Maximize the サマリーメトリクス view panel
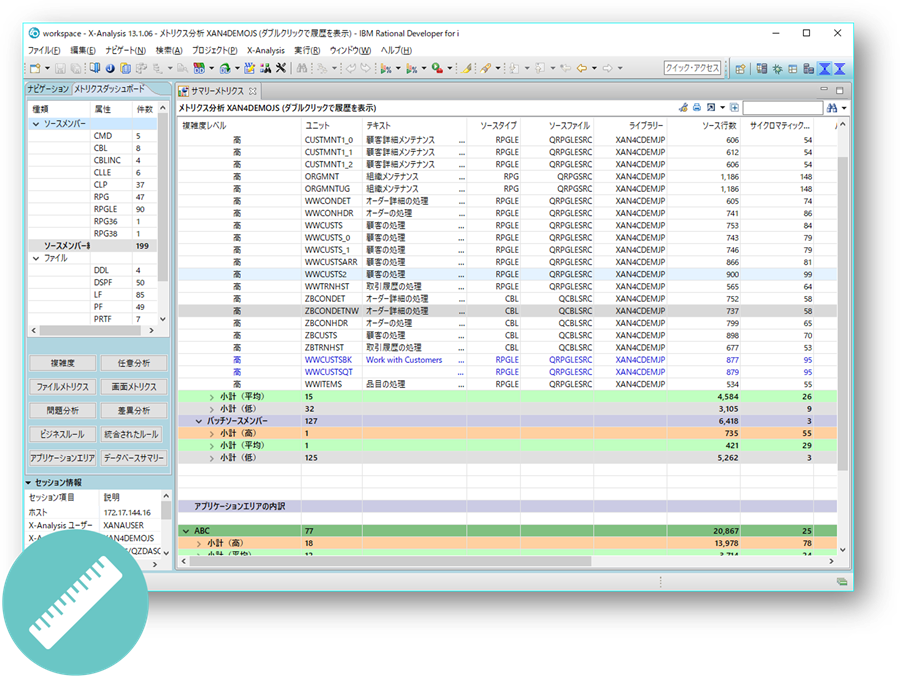The height and width of the screenshot is (676, 900). [839, 90]
